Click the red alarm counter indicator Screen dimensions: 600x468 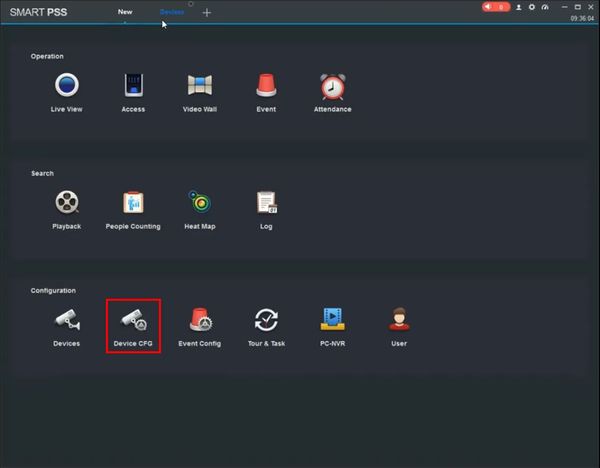click(496, 7)
